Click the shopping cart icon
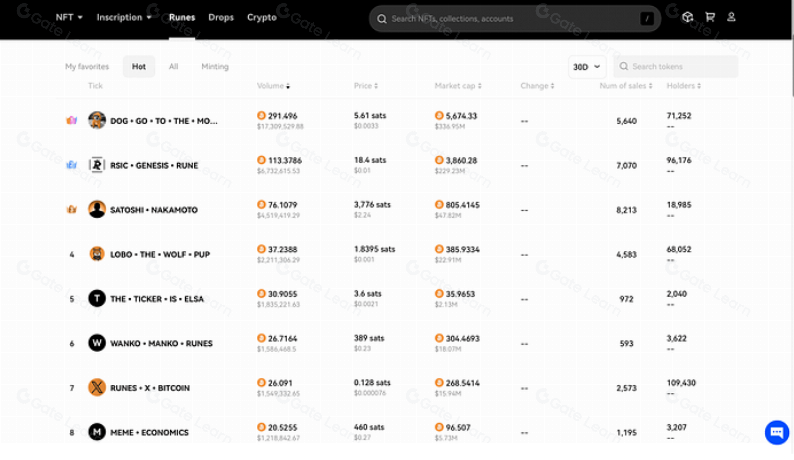This screenshot has width=794, height=460. [710, 17]
